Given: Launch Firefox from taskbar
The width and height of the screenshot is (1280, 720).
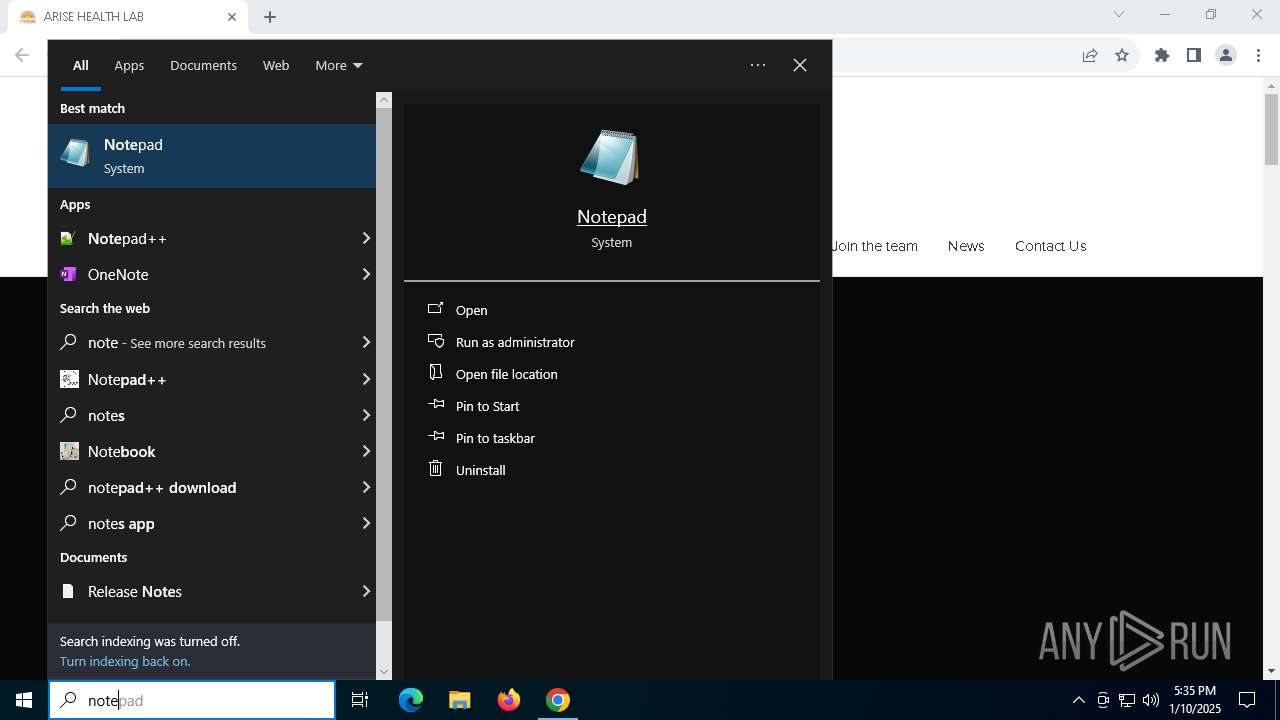Looking at the screenshot, I should pyautogui.click(x=509, y=700).
